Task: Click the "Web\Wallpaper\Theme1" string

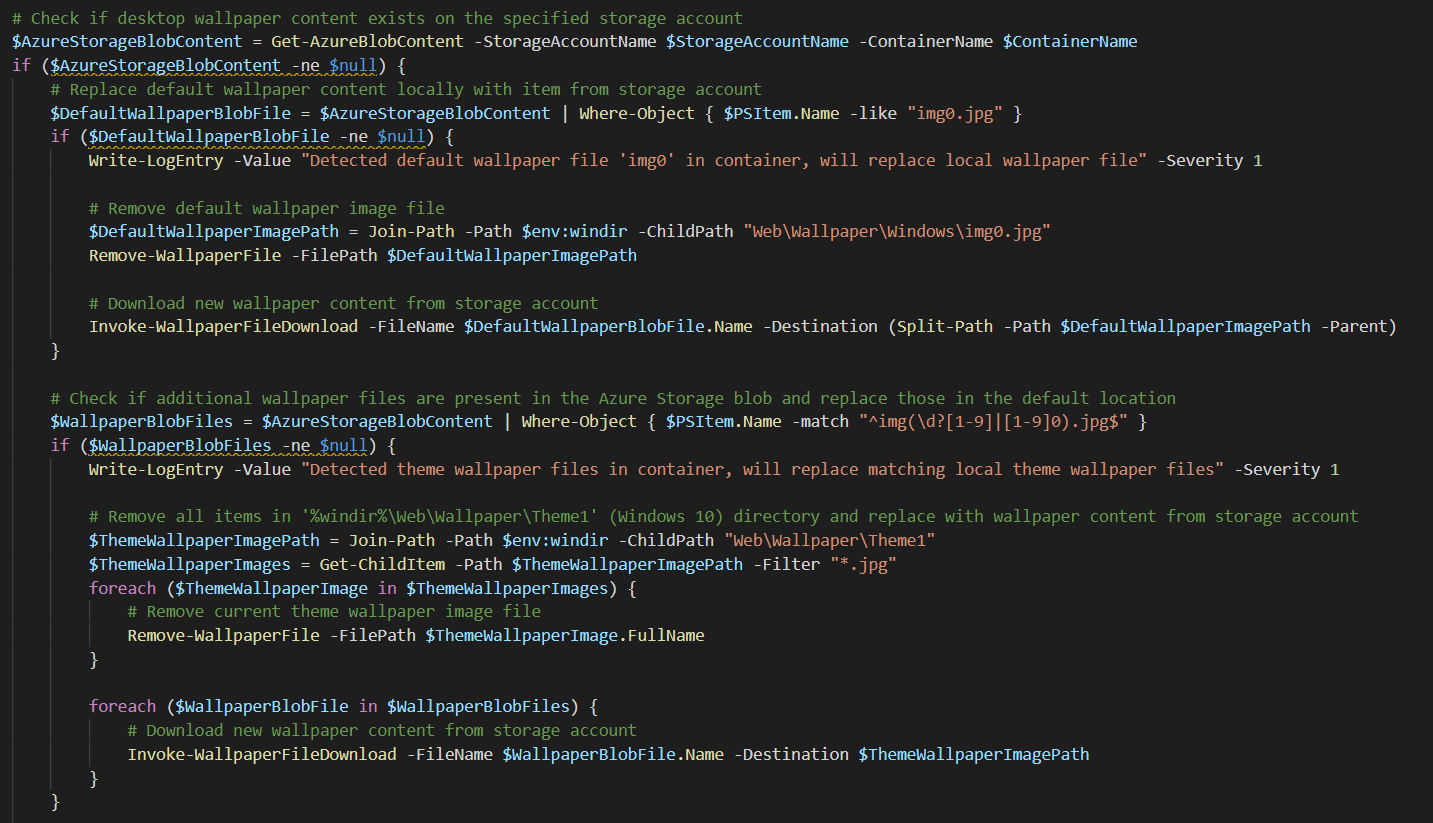Action: (x=829, y=540)
